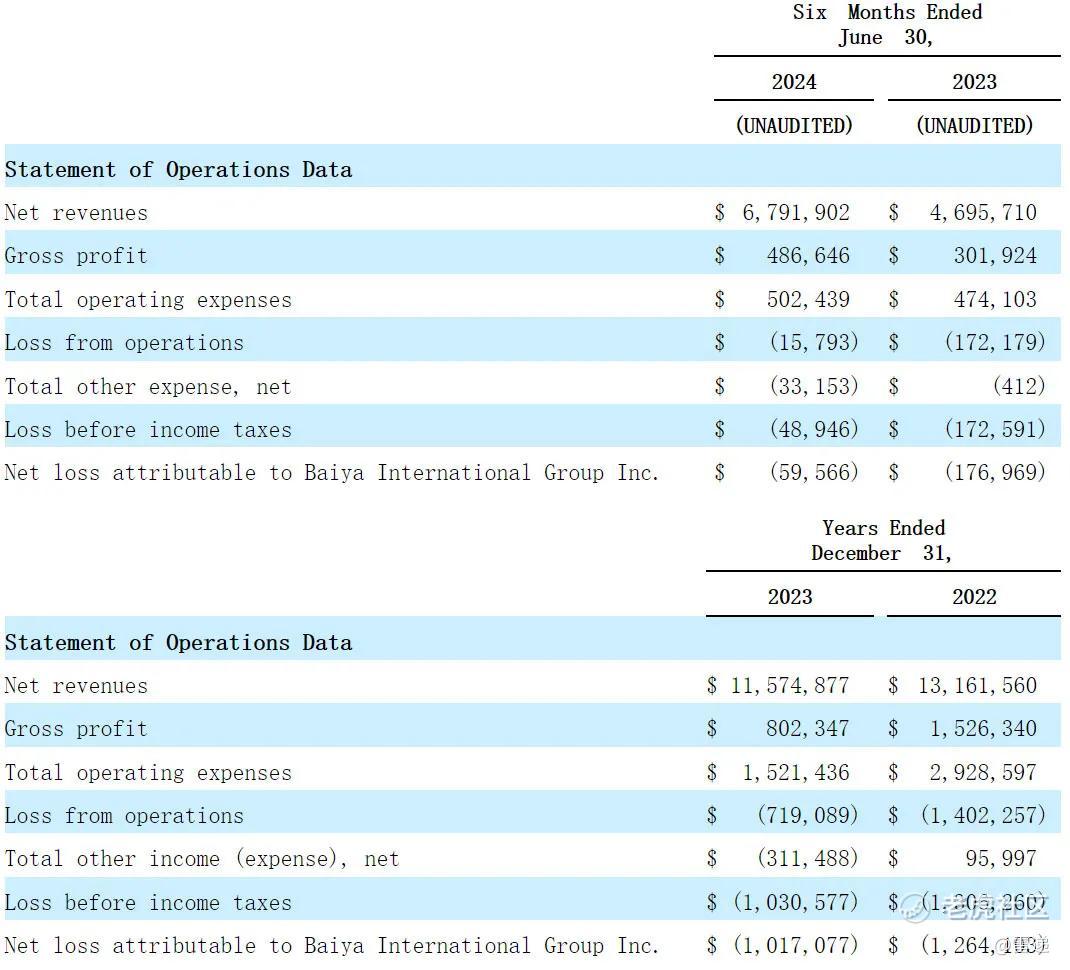Click "Loss before income taxes" in the six-month table
1070x970 pixels.
[148, 430]
